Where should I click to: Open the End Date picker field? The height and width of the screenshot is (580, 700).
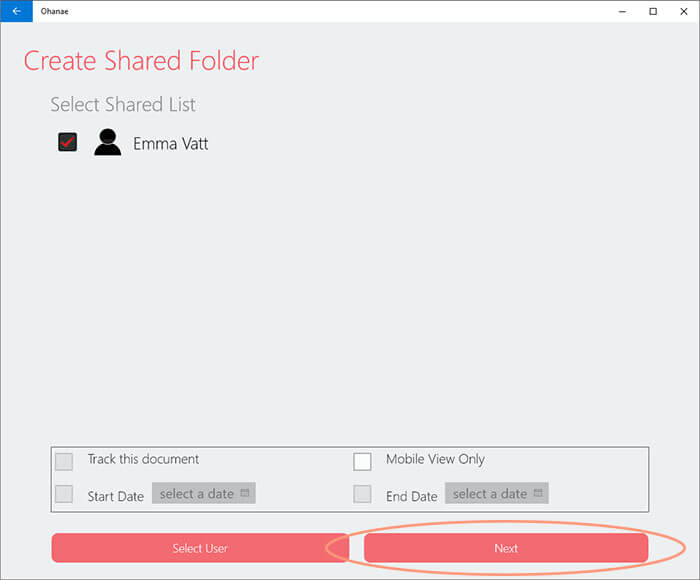497,493
